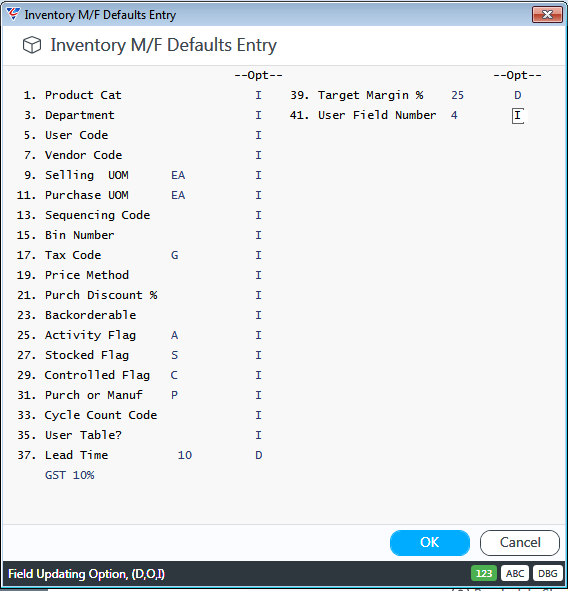Image resolution: width=568 pixels, height=591 pixels.
Task: Close the Inventory M/F Defaults window
Action: (x=547, y=15)
